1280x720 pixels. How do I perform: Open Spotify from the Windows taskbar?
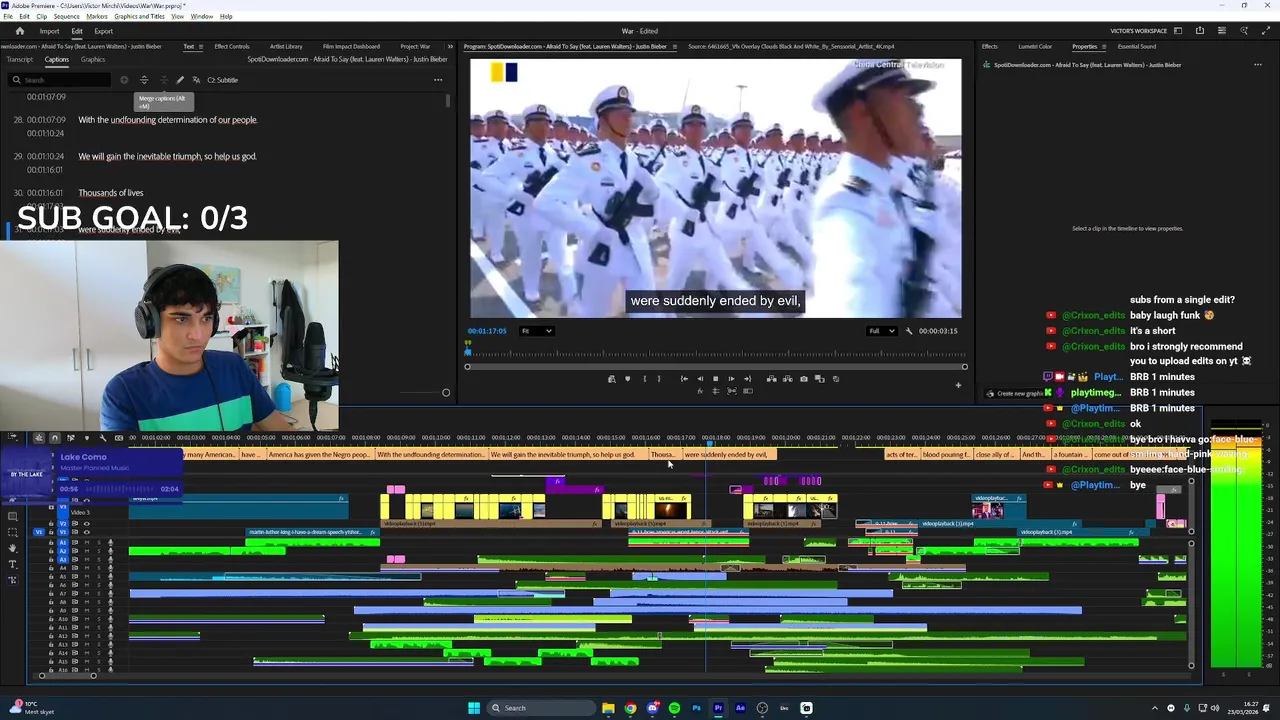pos(674,708)
